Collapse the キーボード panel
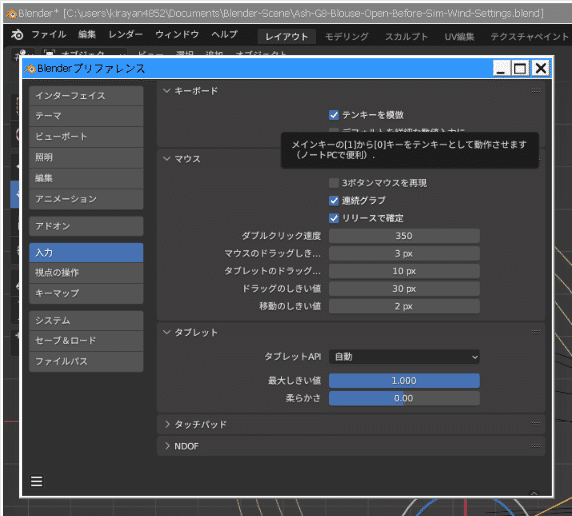The height and width of the screenshot is (516, 572). tap(167, 91)
